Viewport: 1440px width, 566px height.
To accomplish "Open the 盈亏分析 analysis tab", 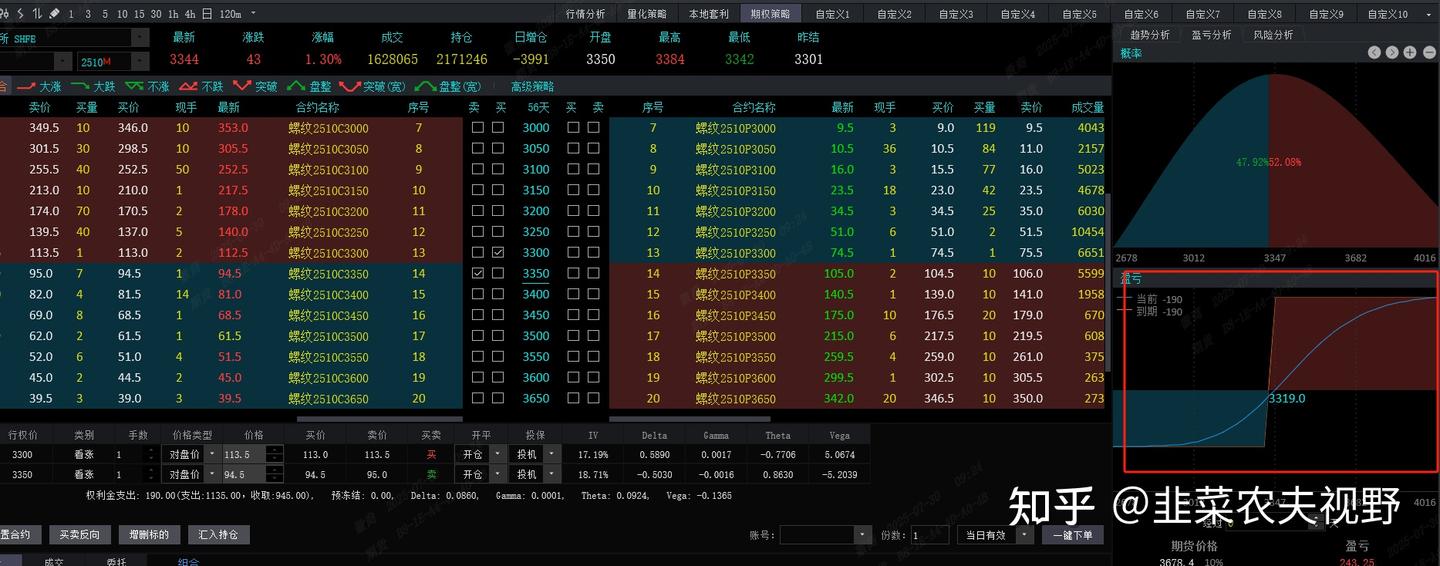I will [x=1210, y=34].
